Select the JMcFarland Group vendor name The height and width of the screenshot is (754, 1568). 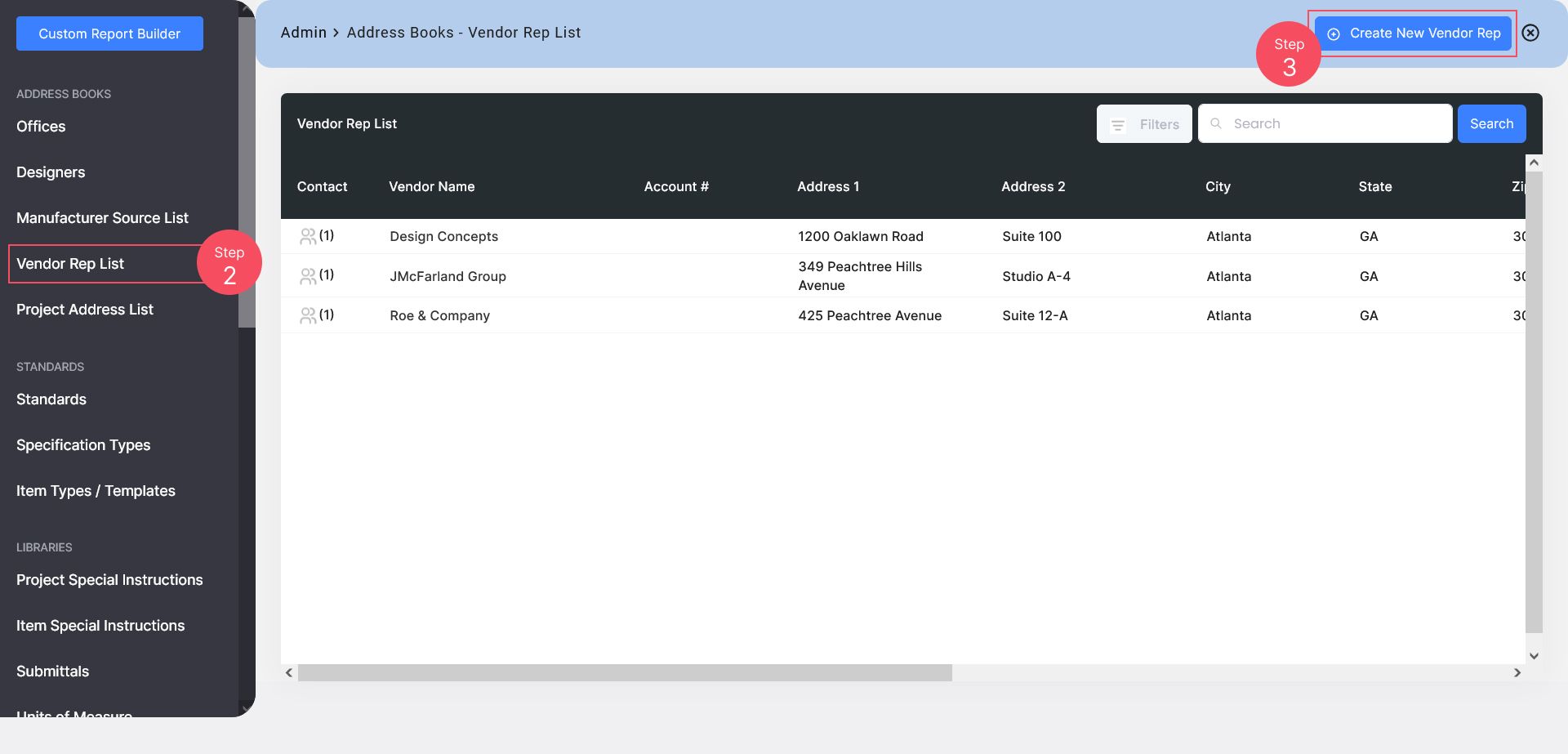pos(448,276)
